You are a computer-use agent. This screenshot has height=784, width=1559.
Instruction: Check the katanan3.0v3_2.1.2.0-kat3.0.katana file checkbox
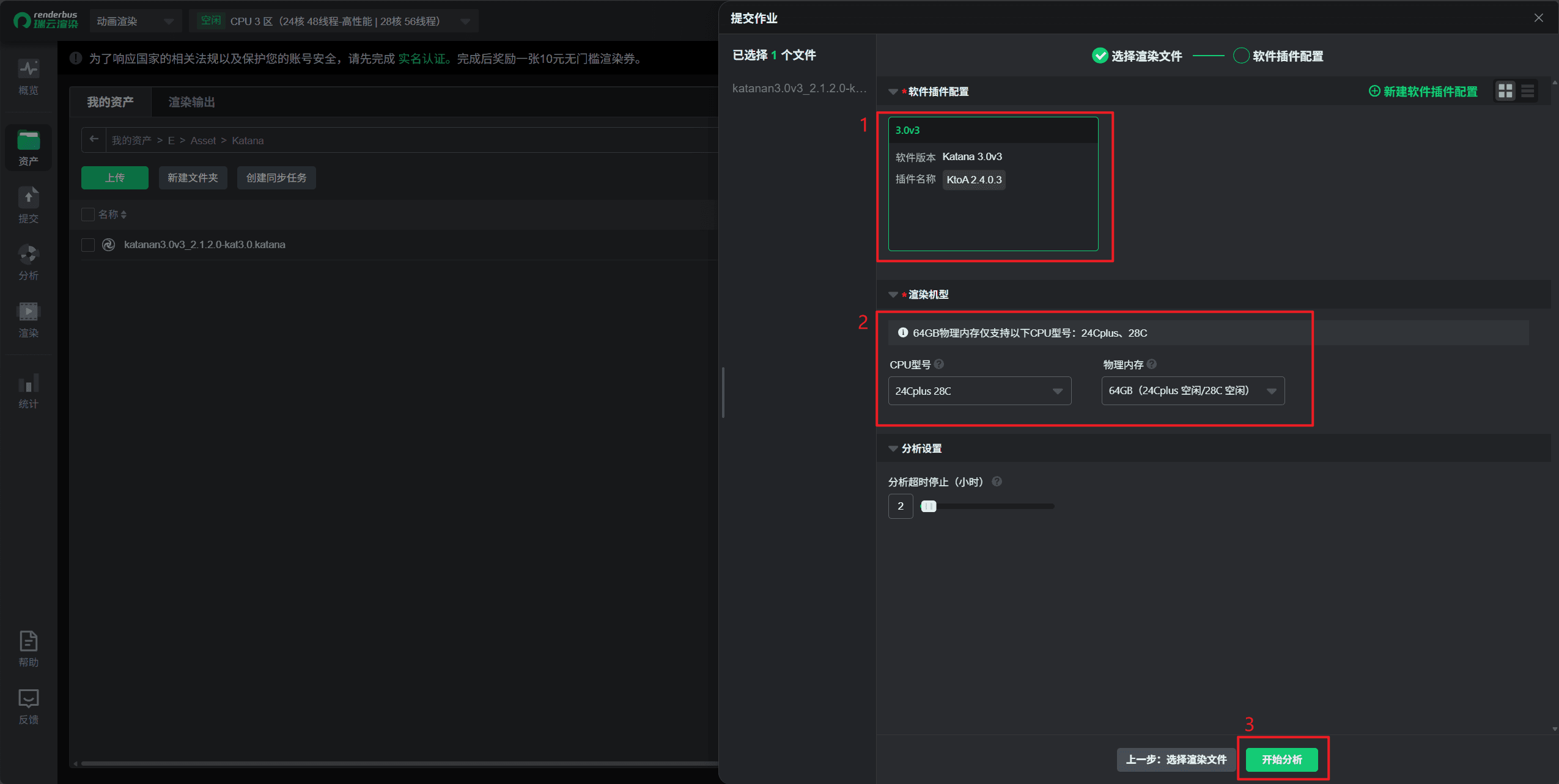point(88,245)
